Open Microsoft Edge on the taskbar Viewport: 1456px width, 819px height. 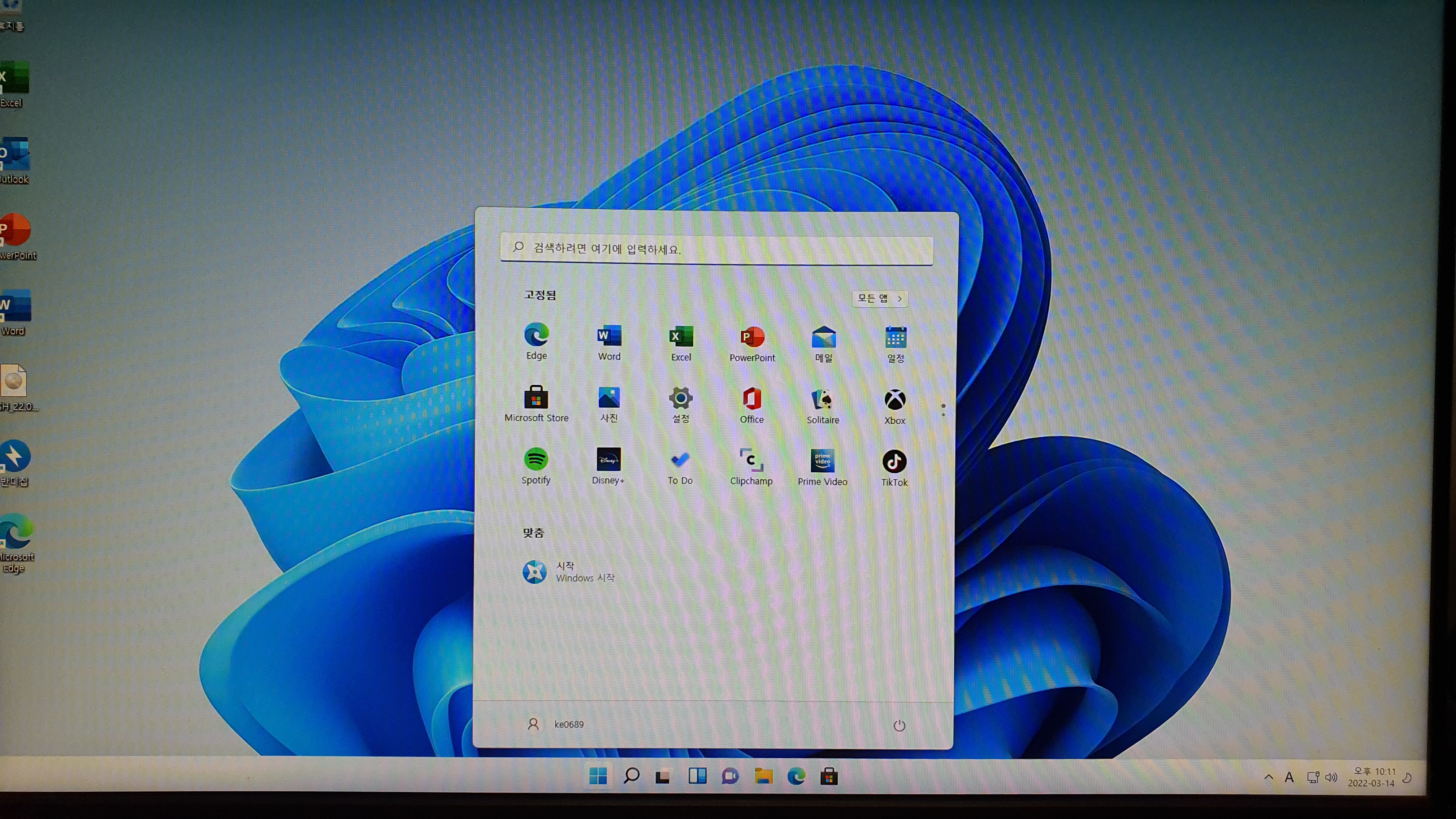[x=796, y=777]
